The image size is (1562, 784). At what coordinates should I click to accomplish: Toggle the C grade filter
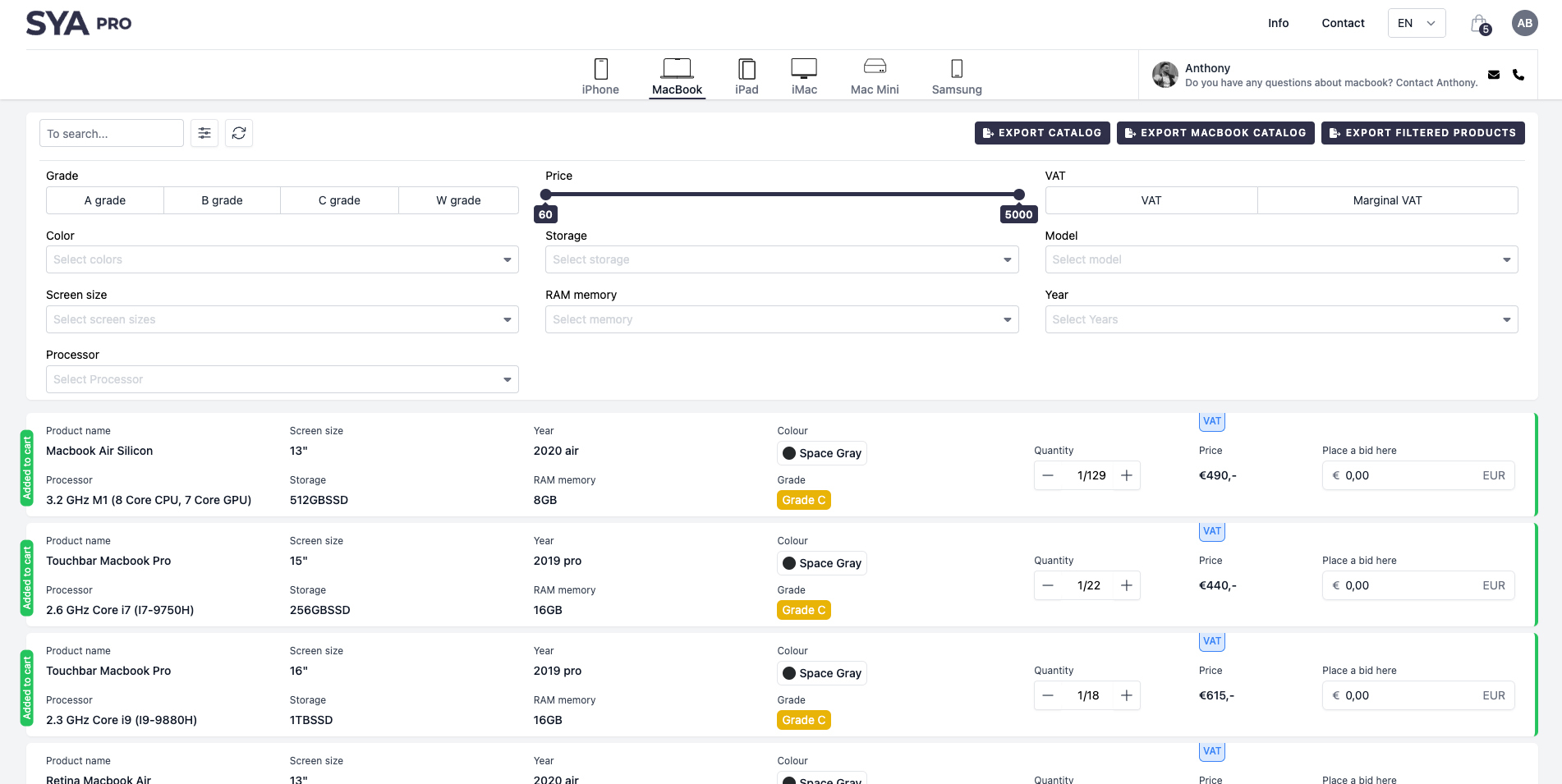339,200
